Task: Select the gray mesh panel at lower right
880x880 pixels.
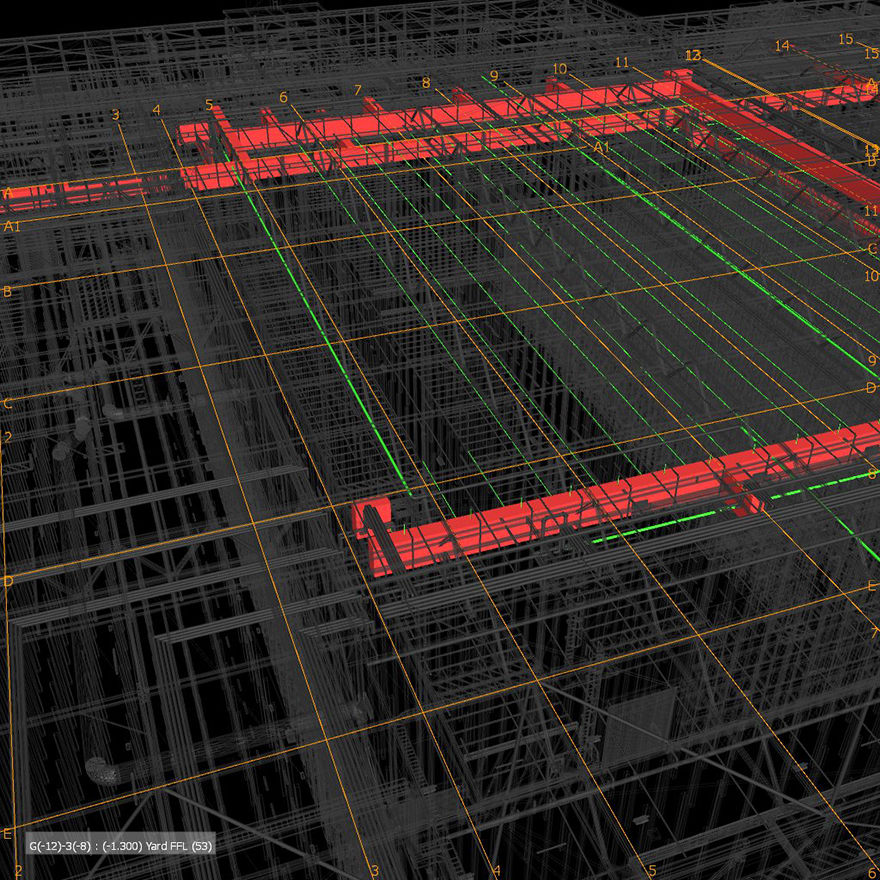Action: coord(640,722)
